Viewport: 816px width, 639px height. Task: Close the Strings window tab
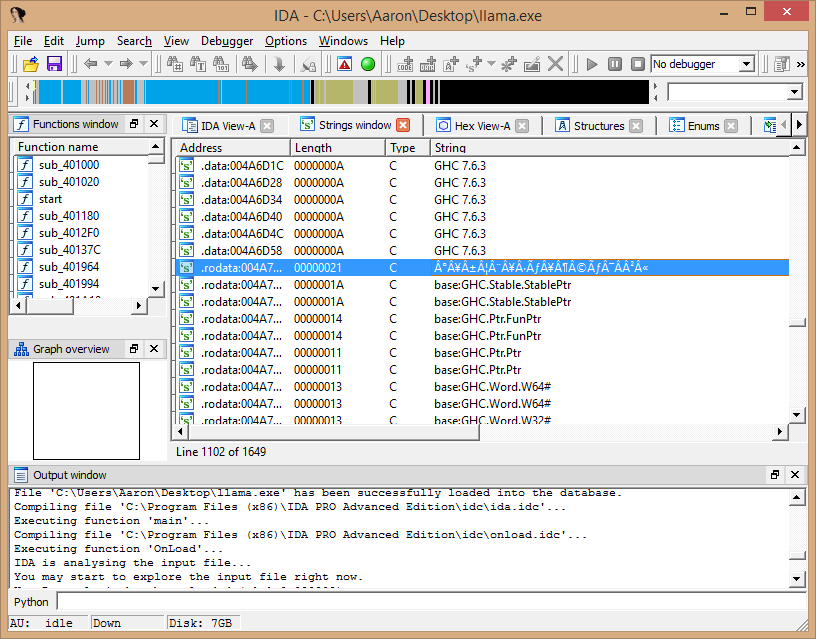403,125
